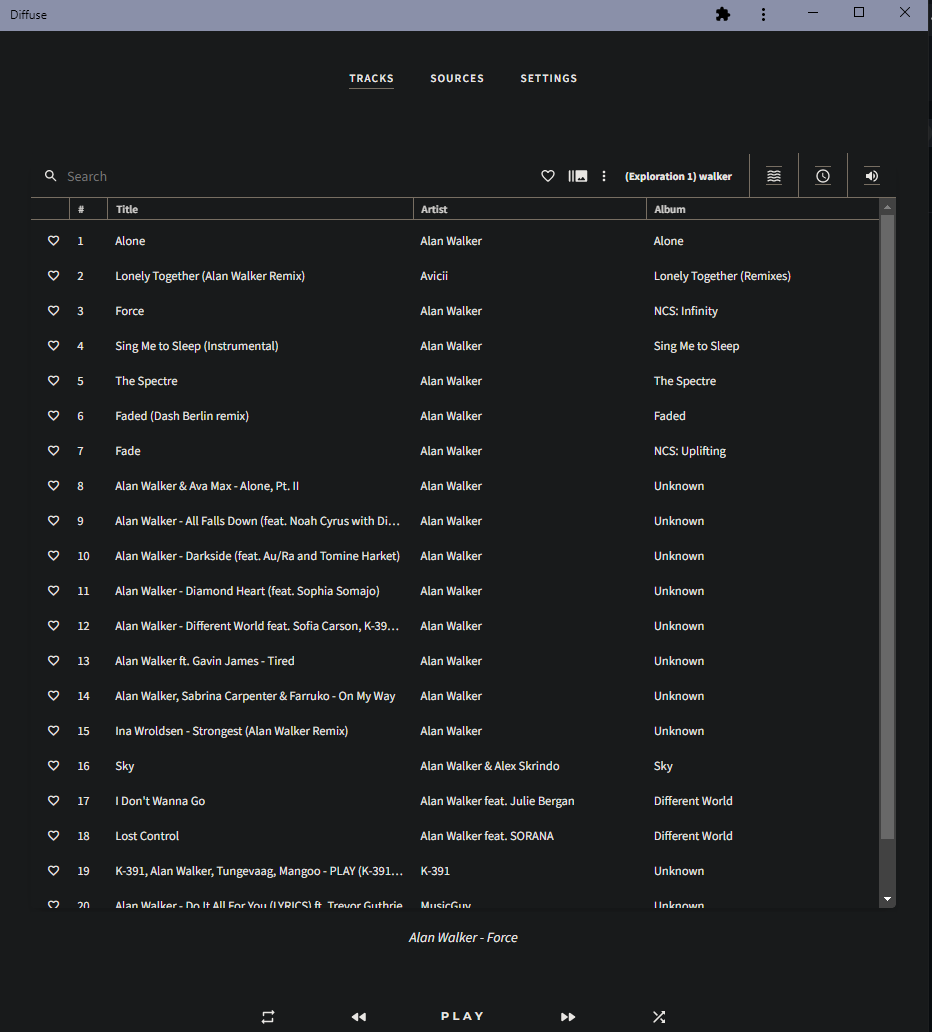
Task: Favourite Sing Me to Sleep (Instrumental)
Action: (x=53, y=346)
